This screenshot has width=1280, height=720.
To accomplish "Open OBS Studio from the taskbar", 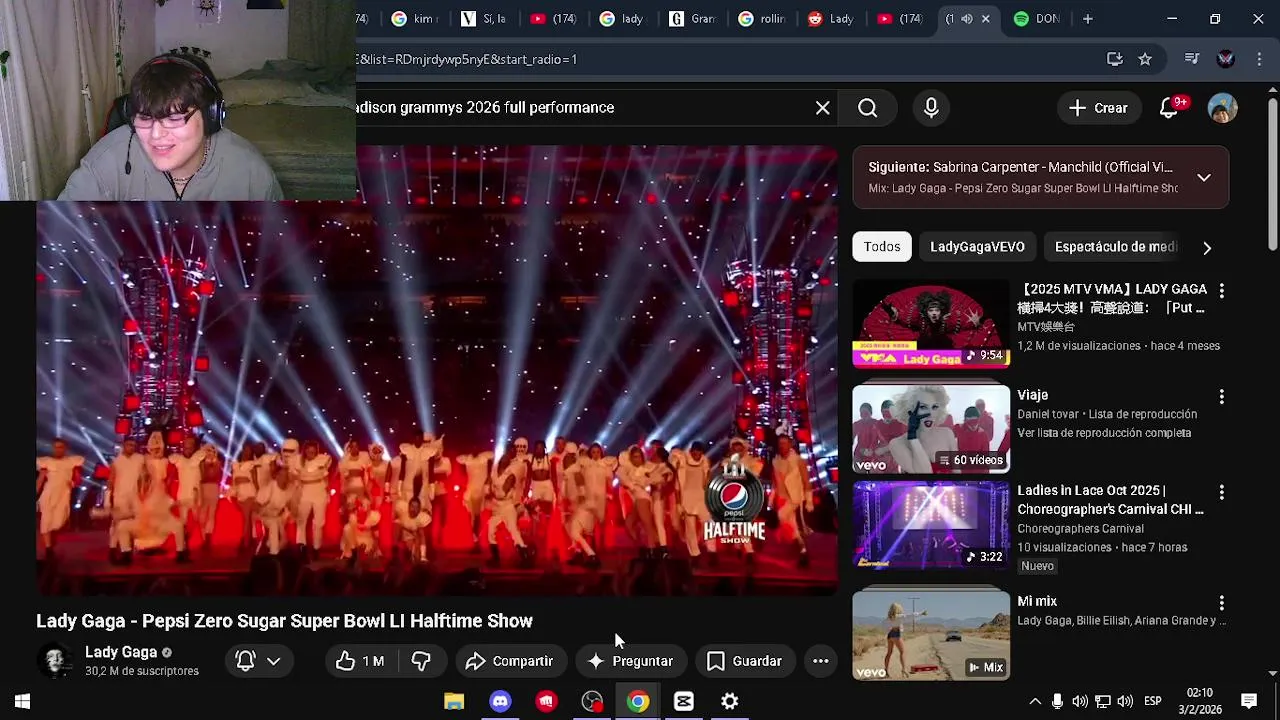I will coord(592,701).
